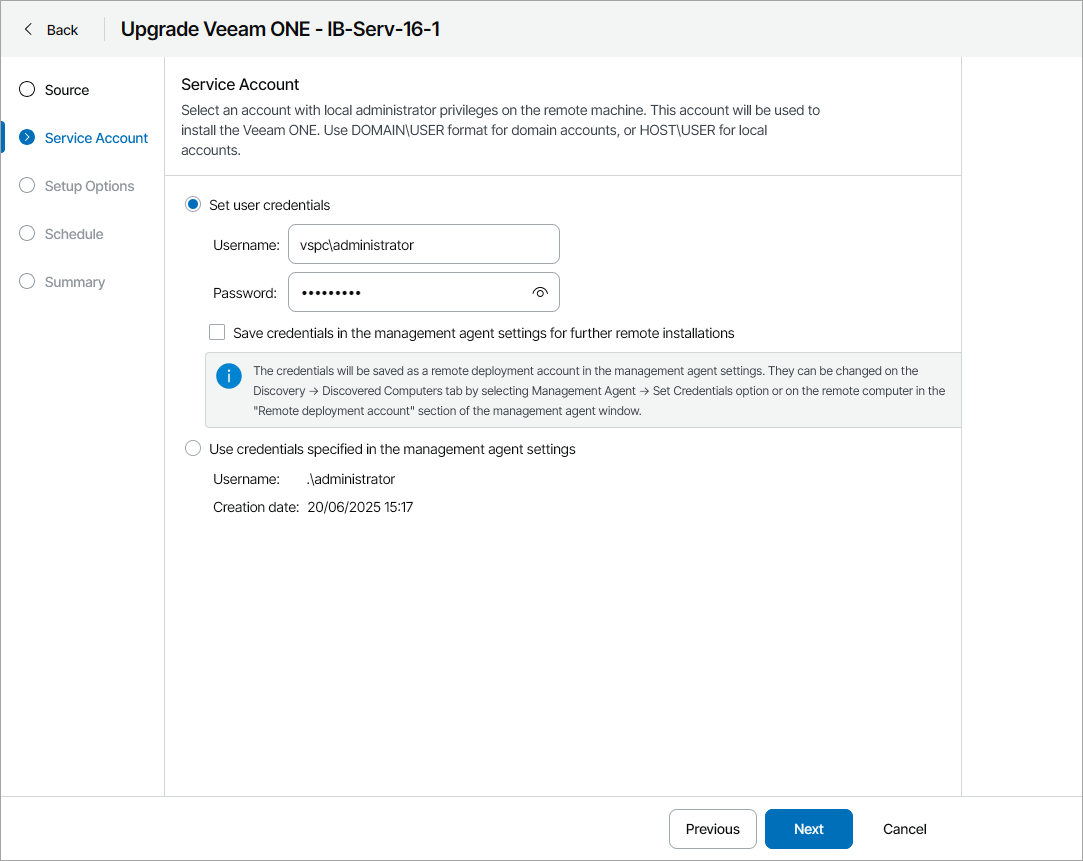Click the Source step circle icon
The height and width of the screenshot is (861, 1083).
click(27, 89)
